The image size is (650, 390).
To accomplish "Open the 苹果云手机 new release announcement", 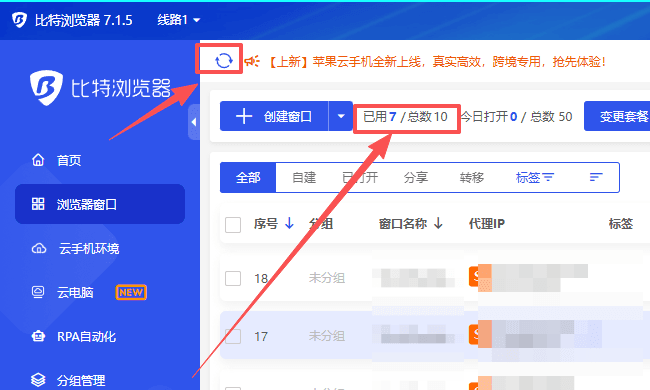I will tap(437, 62).
